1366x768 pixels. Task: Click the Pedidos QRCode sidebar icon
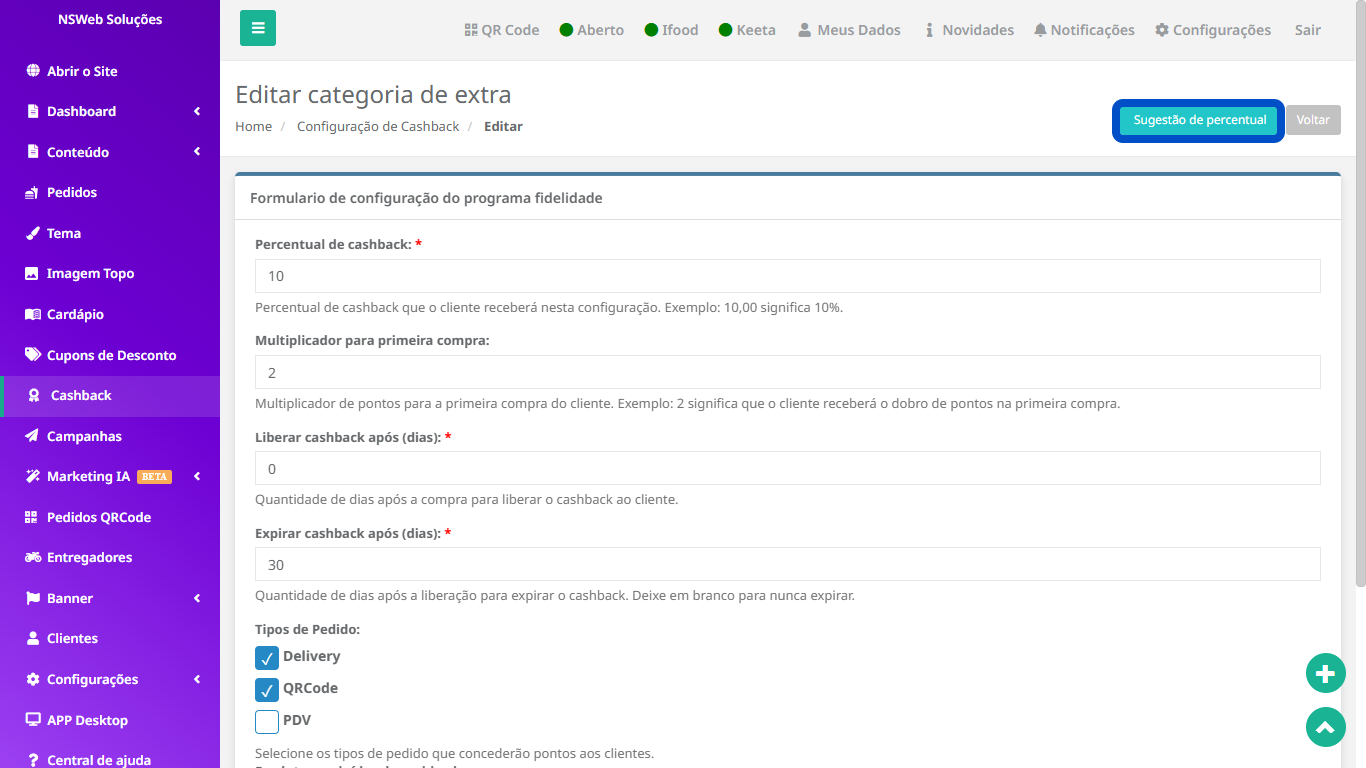point(32,517)
